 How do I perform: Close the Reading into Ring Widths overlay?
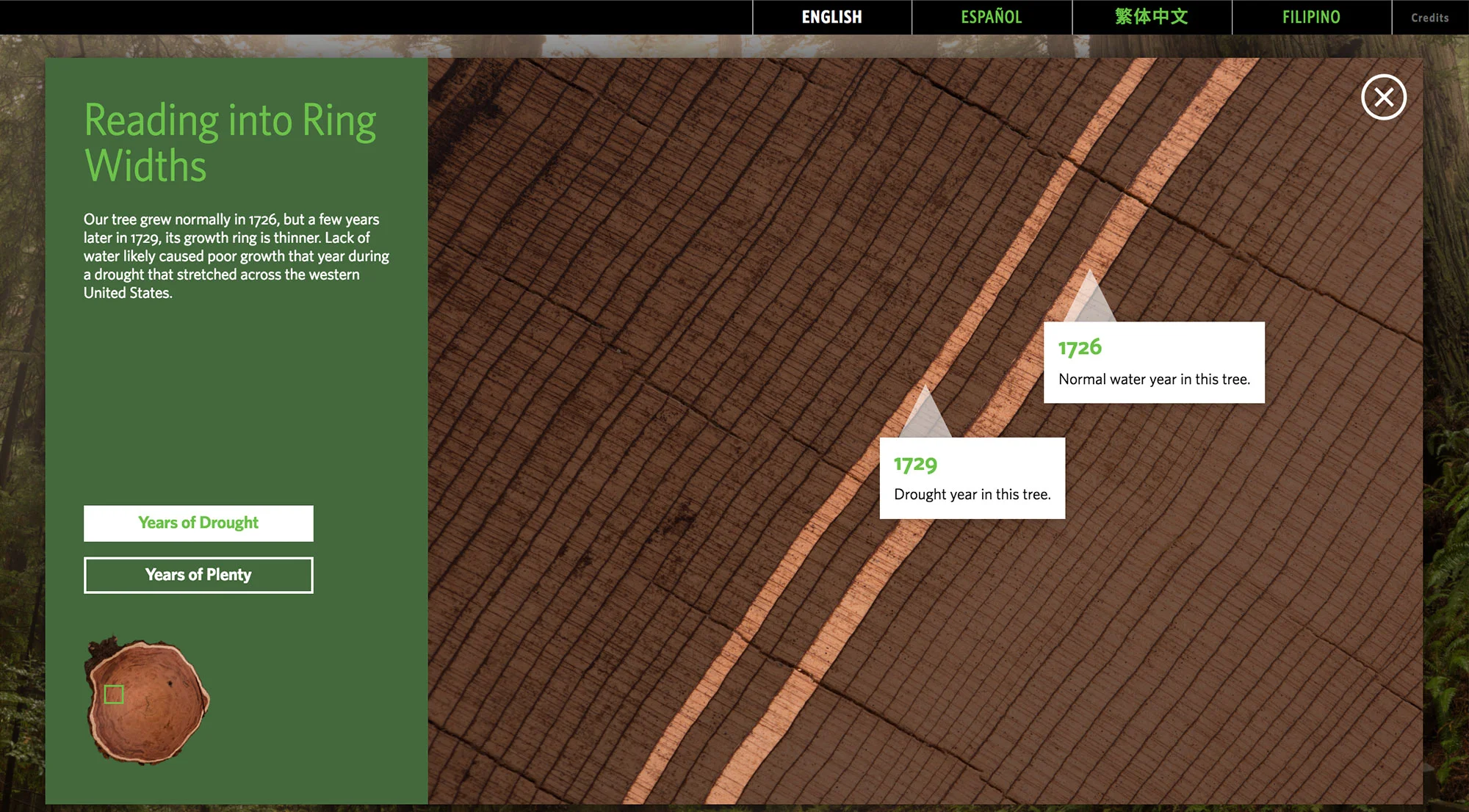[1383, 97]
